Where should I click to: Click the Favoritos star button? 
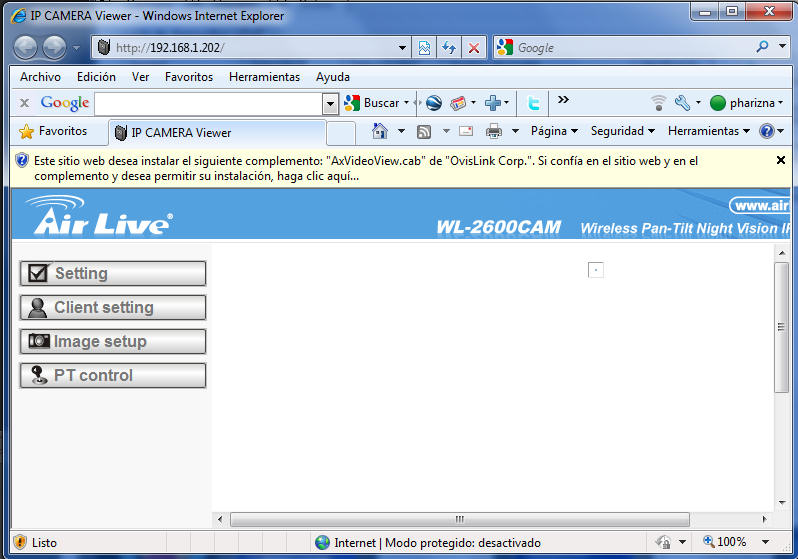coord(53,131)
